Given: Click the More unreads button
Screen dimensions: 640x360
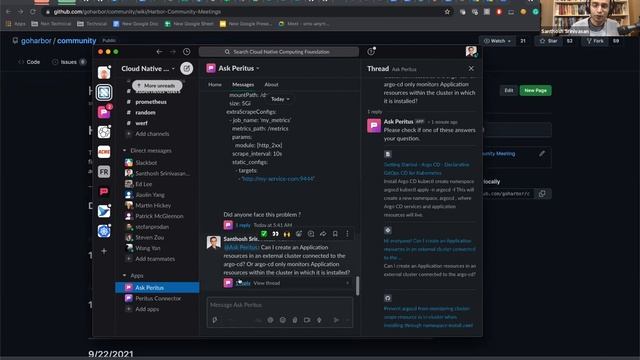Looking at the screenshot, I should [x=157, y=86].
